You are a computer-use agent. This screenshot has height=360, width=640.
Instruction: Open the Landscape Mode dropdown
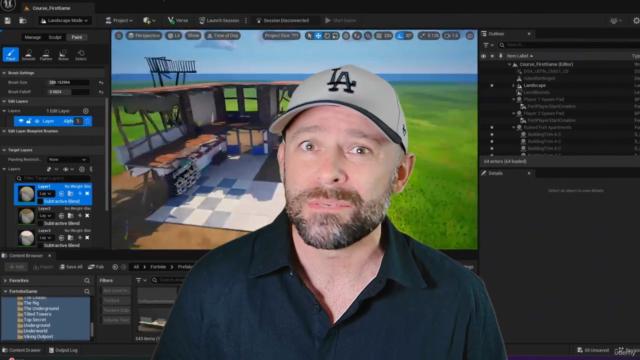(64, 20)
